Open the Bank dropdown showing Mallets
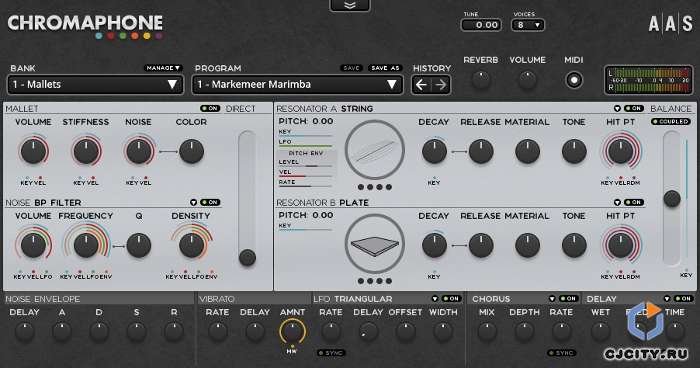This screenshot has height=368, width=700. pos(96,84)
